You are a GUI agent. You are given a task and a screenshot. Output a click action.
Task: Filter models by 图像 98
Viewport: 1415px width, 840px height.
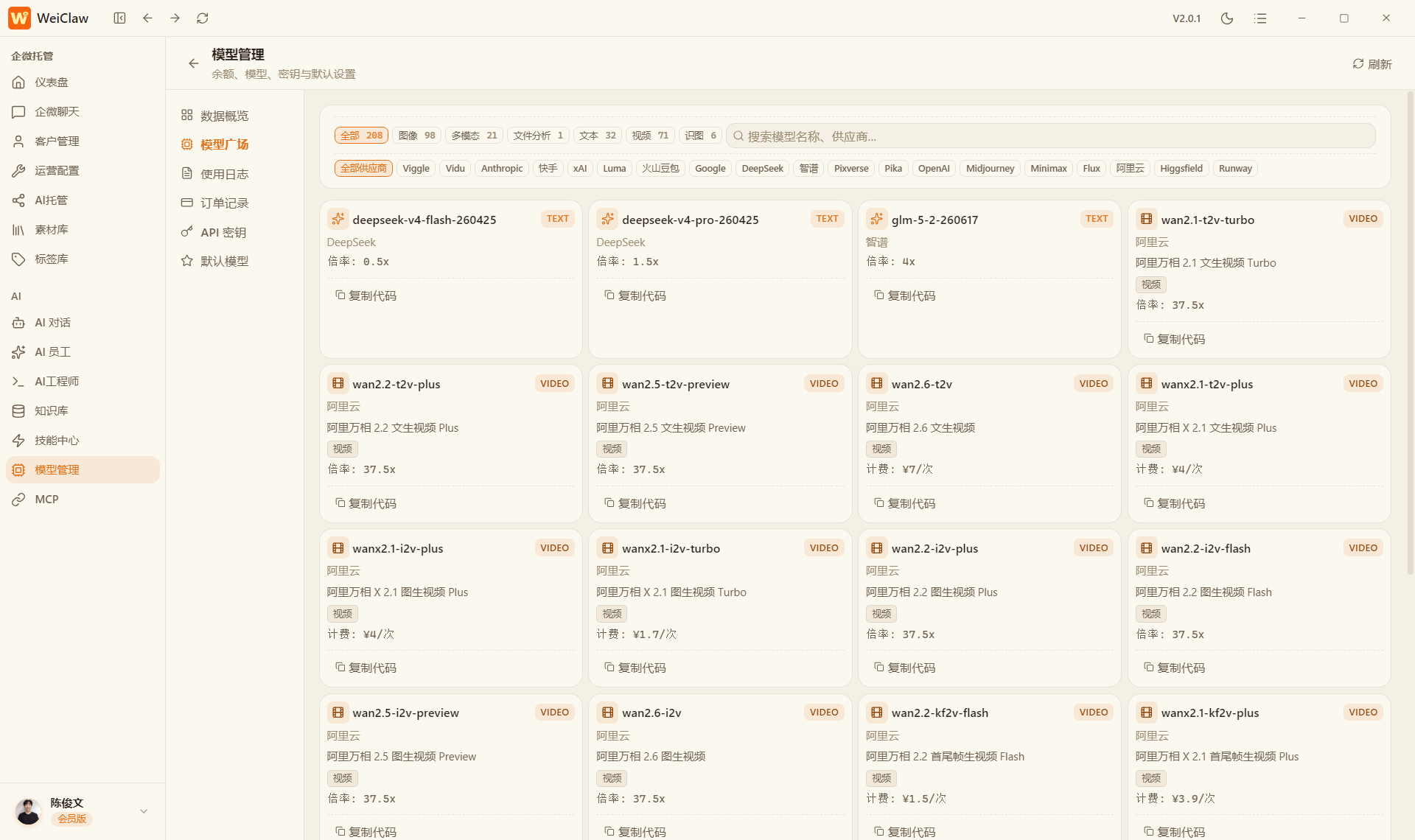coord(416,136)
